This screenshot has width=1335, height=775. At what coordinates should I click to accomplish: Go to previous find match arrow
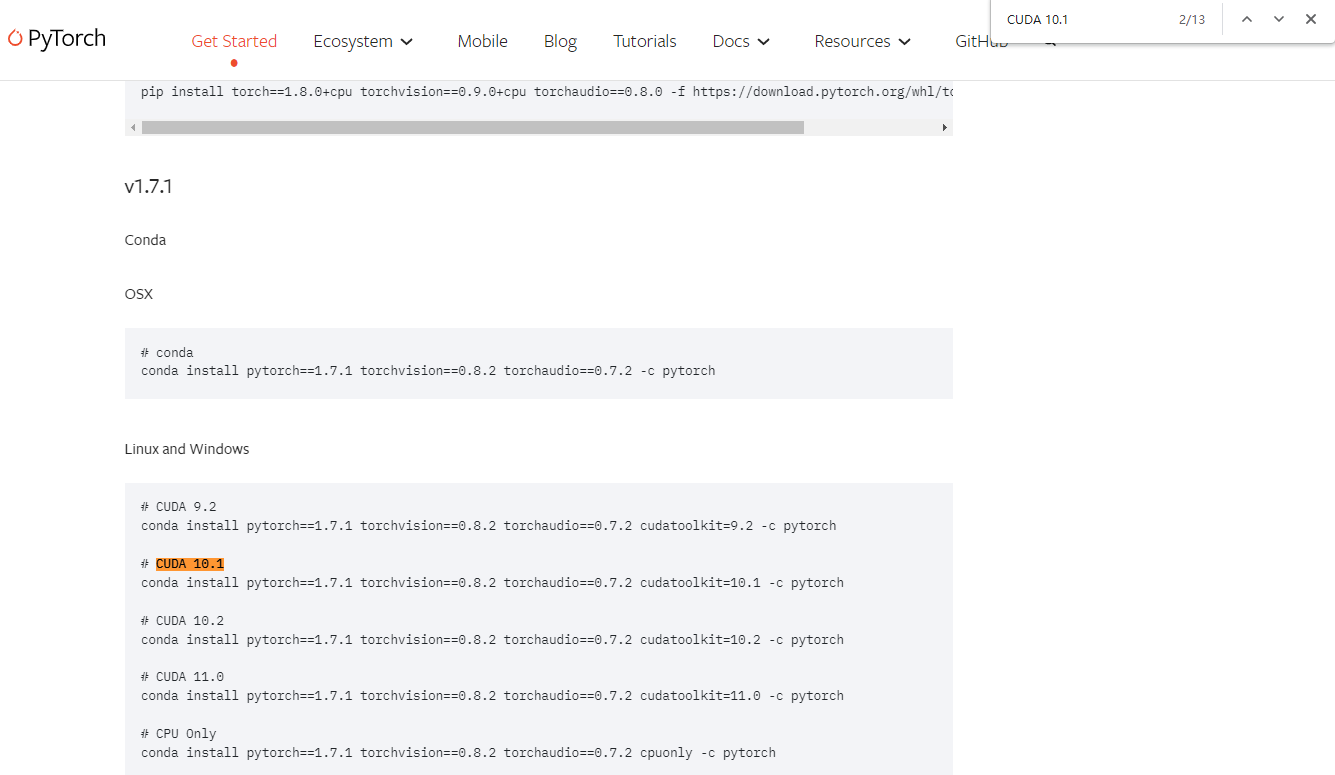point(1246,19)
